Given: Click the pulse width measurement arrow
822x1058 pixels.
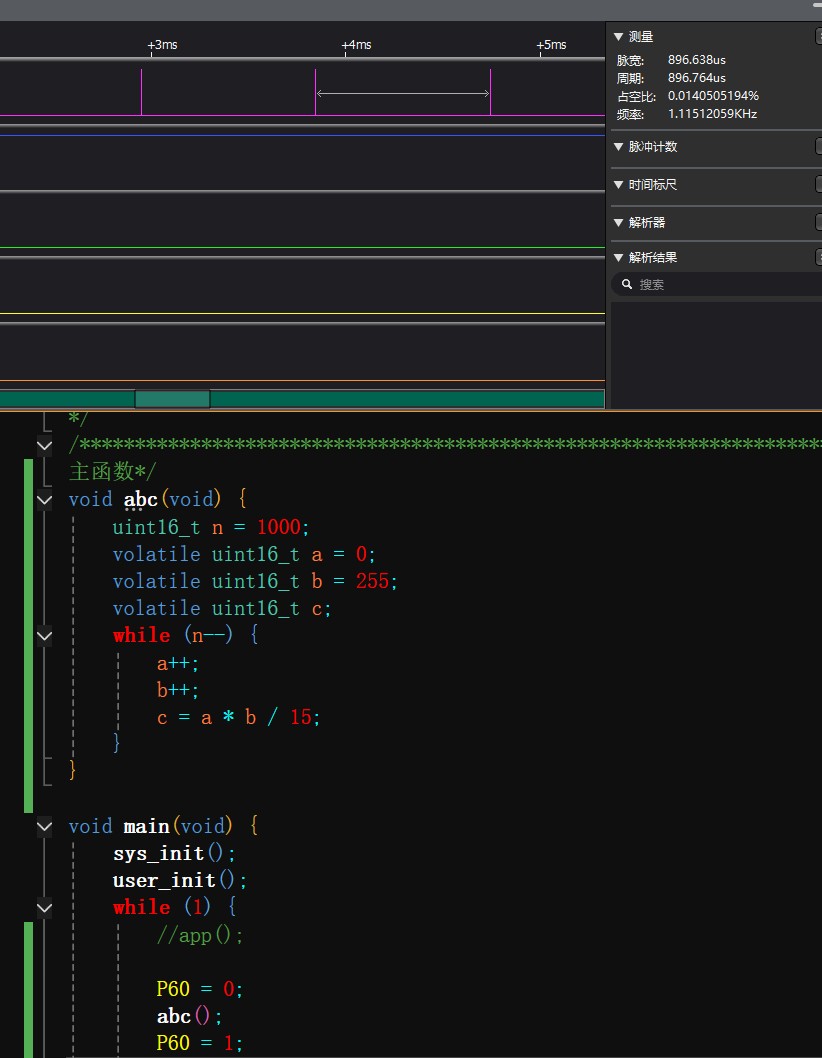Looking at the screenshot, I should click(403, 94).
